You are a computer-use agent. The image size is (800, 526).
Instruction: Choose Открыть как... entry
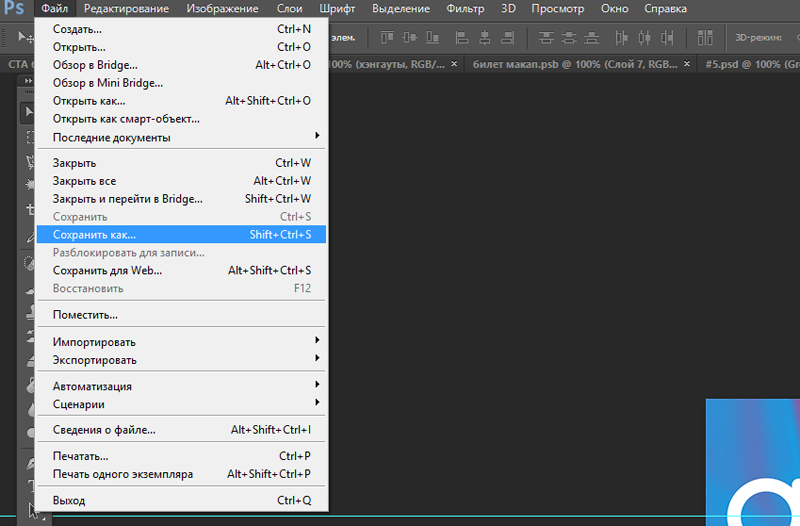[181, 101]
